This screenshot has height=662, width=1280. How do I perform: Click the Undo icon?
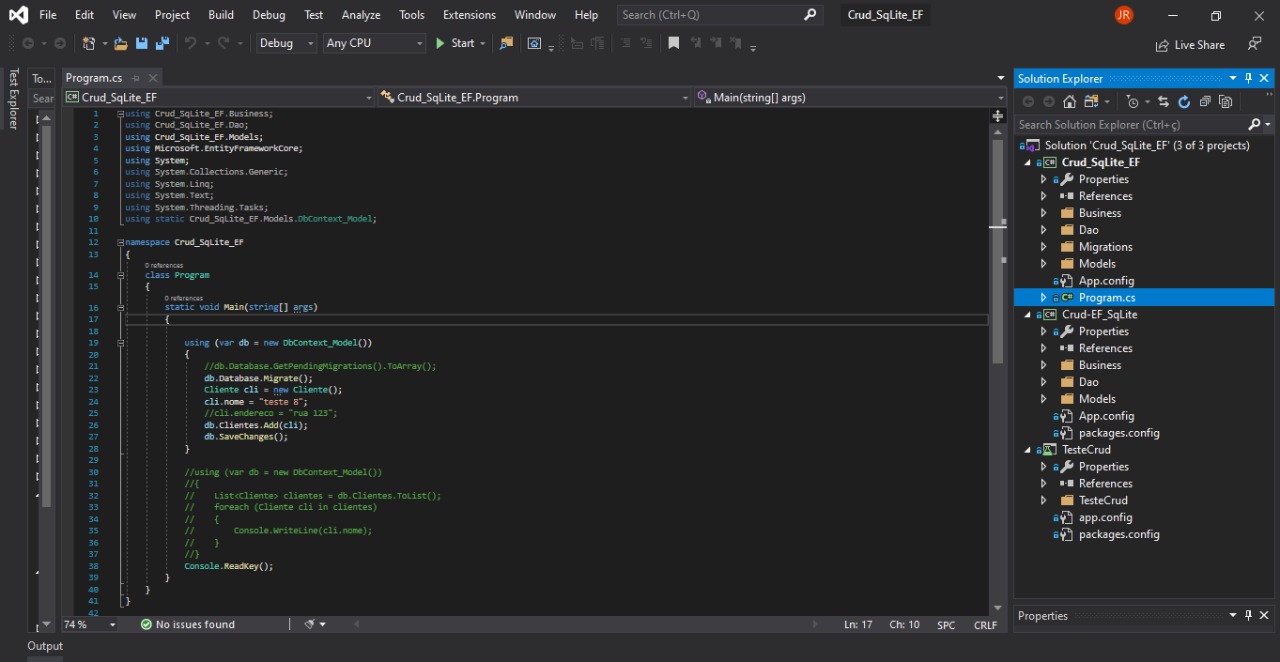(192, 43)
